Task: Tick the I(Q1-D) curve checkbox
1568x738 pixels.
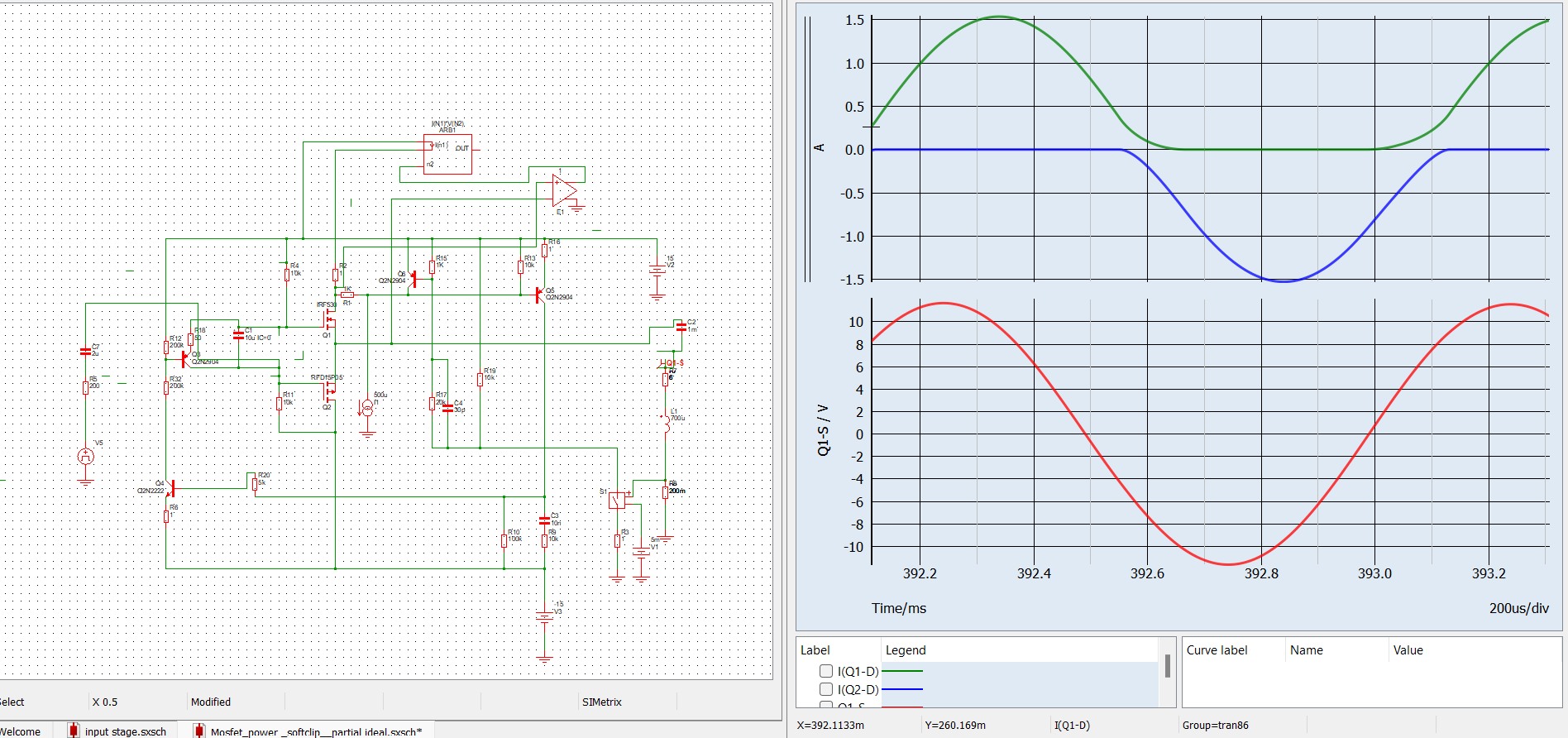Action: tap(825, 671)
